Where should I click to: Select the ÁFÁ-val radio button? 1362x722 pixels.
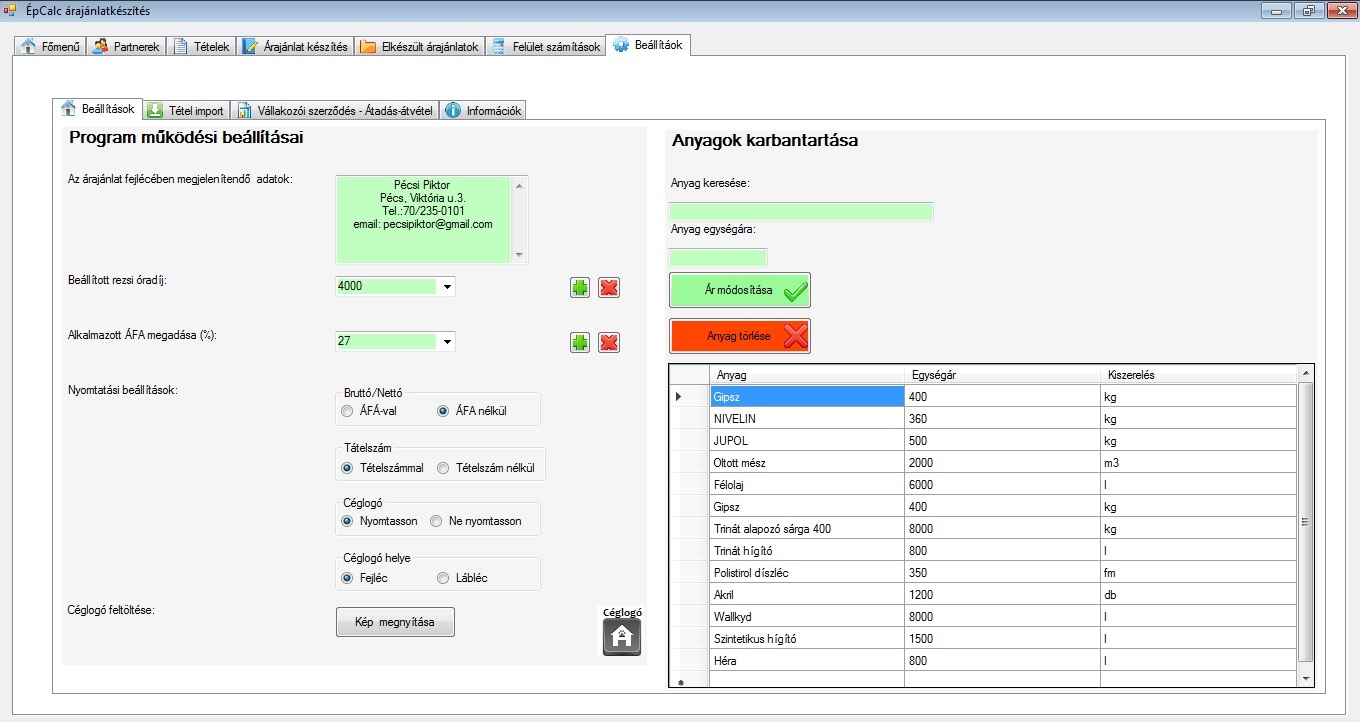(x=347, y=411)
